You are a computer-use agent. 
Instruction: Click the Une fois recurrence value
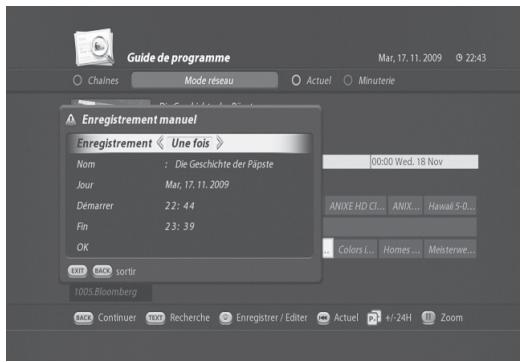[x=190, y=143]
